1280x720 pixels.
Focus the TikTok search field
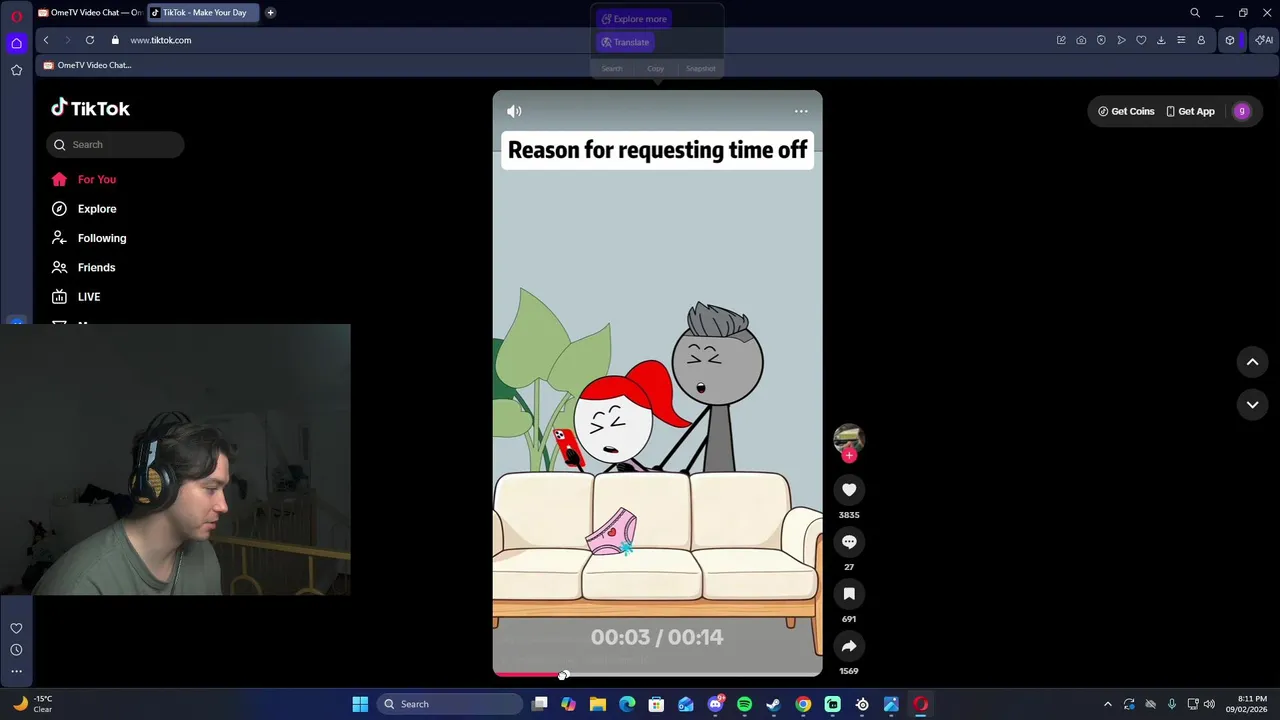pyautogui.click(x=115, y=145)
